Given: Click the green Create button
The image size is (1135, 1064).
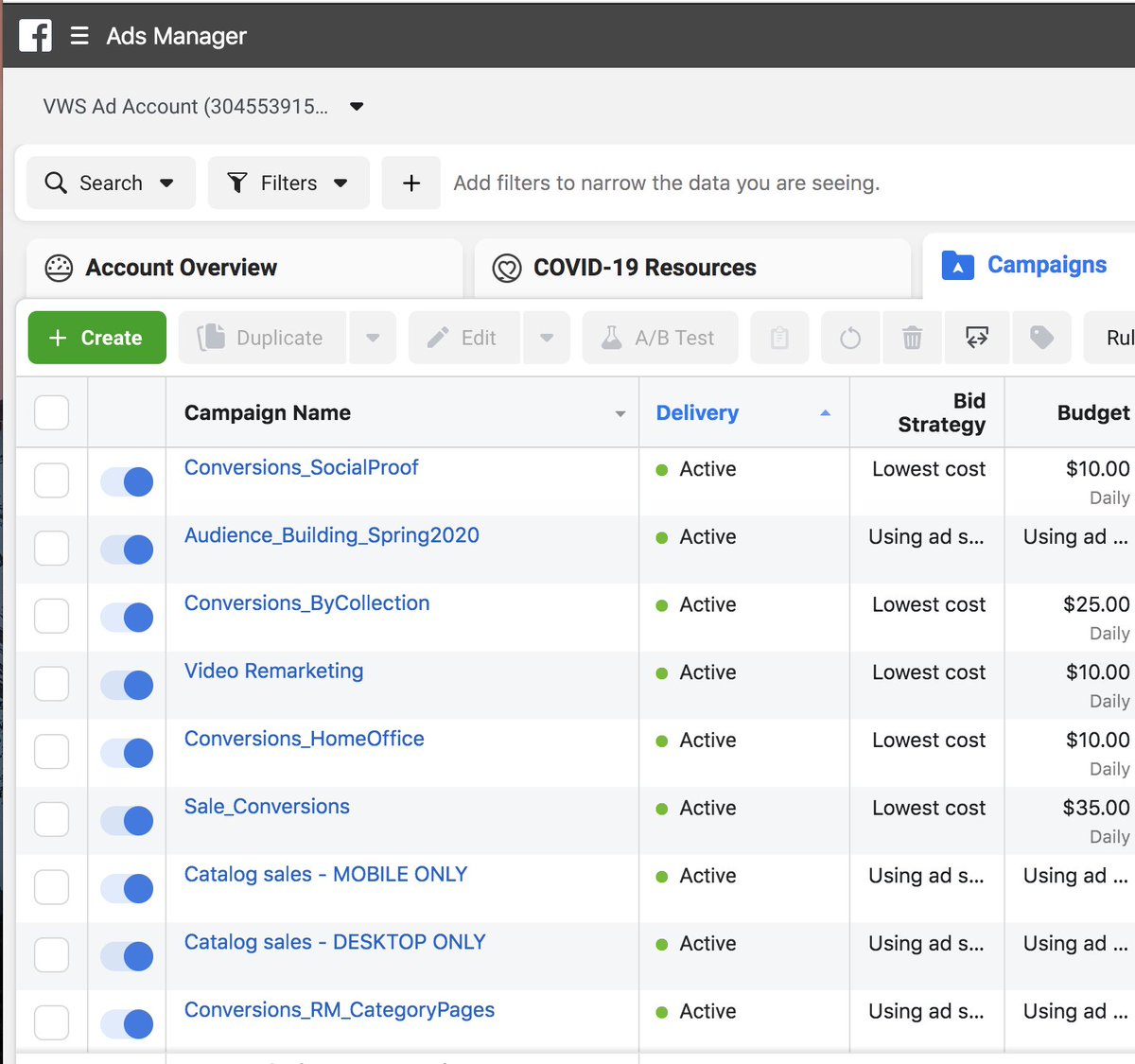Looking at the screenshot, I should (97, 338).
